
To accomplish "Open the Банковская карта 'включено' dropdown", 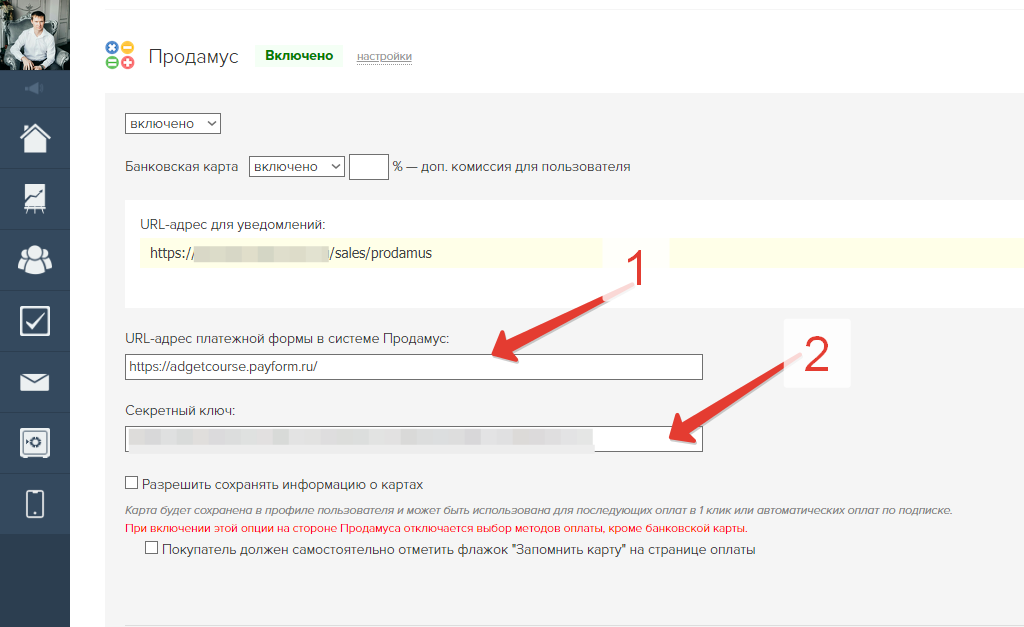I will pos(297,167).
